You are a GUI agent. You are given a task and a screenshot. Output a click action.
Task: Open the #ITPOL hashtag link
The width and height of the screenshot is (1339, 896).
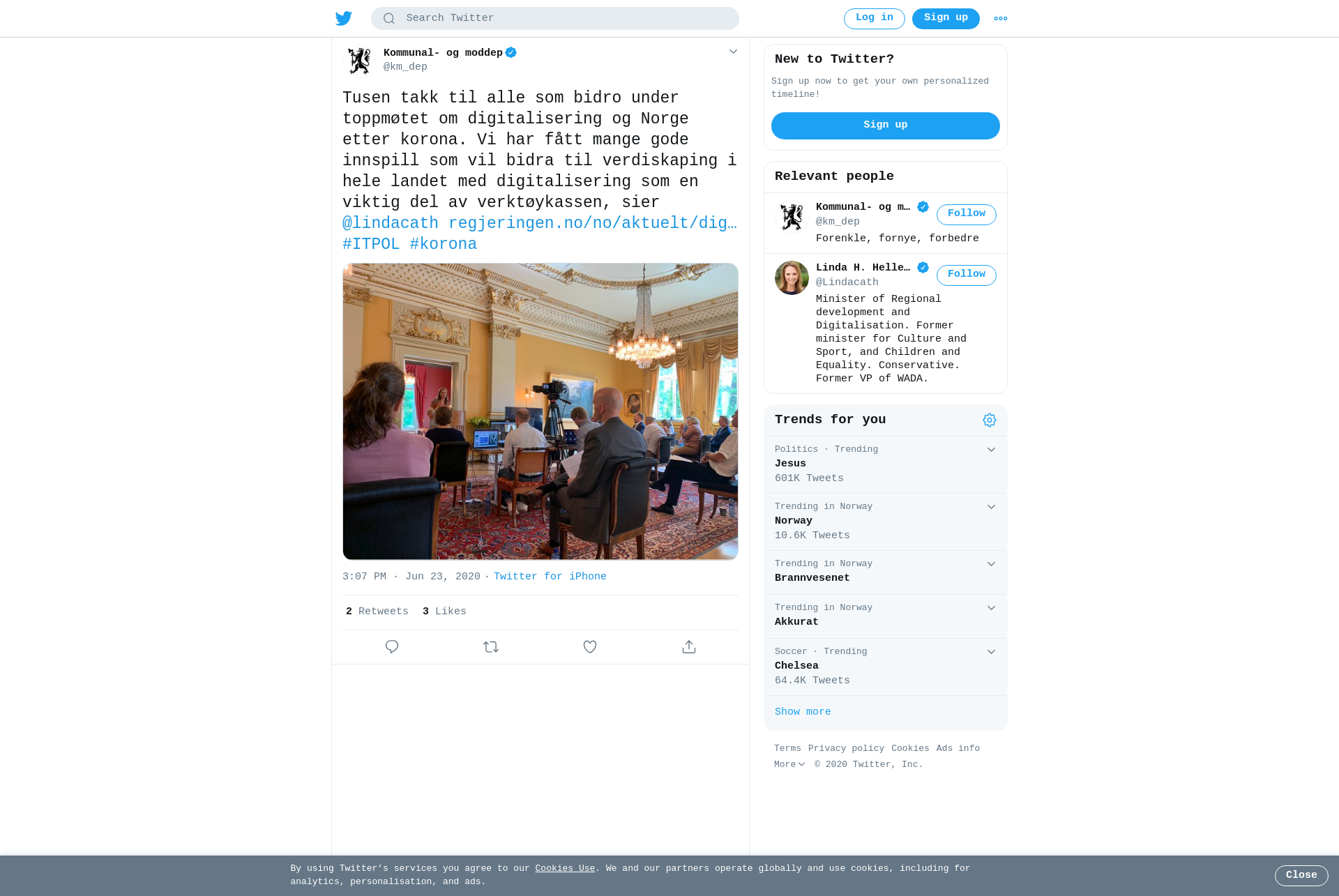tap(371, 245)
